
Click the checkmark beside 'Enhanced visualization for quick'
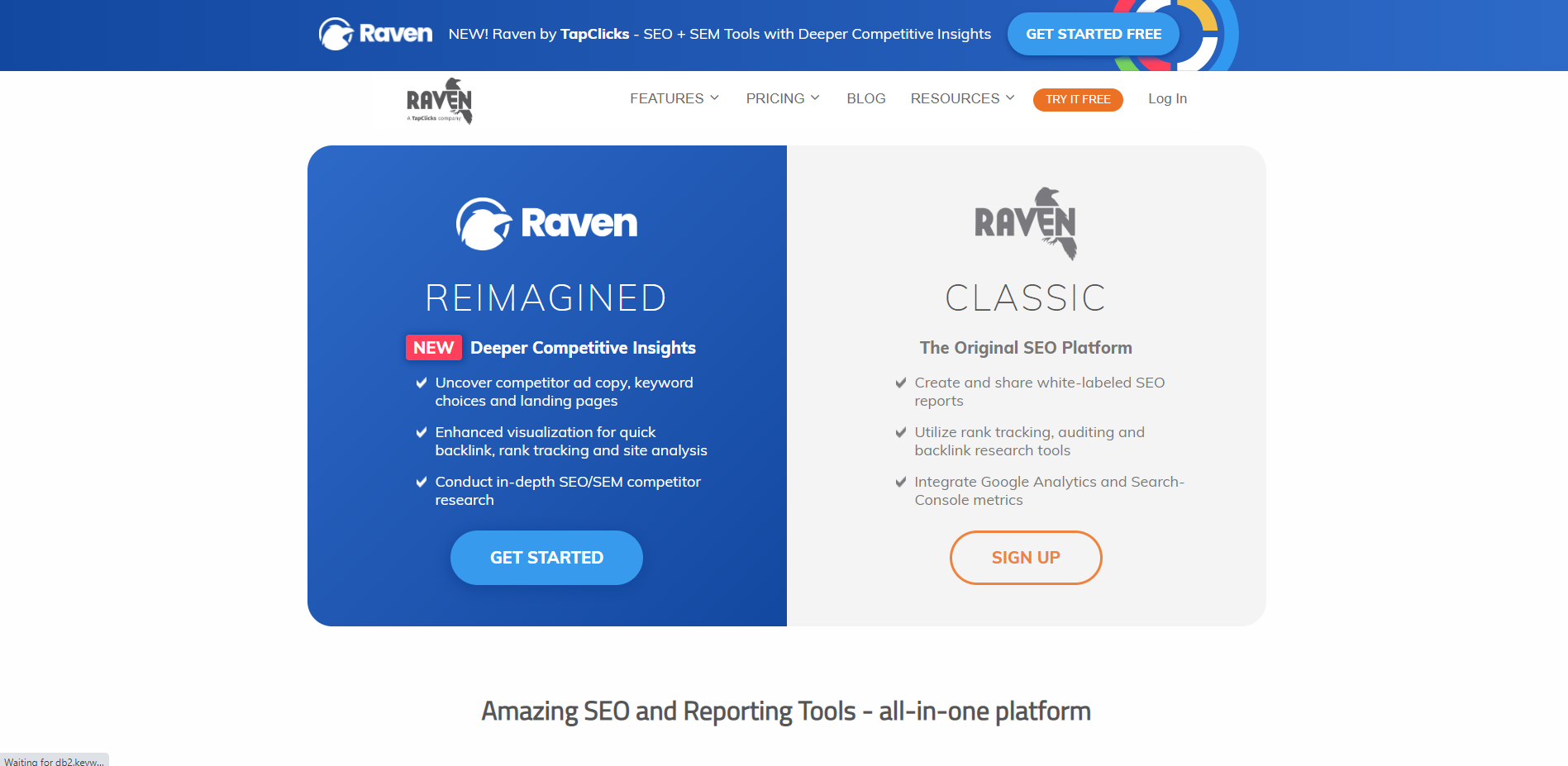point(422,432)
